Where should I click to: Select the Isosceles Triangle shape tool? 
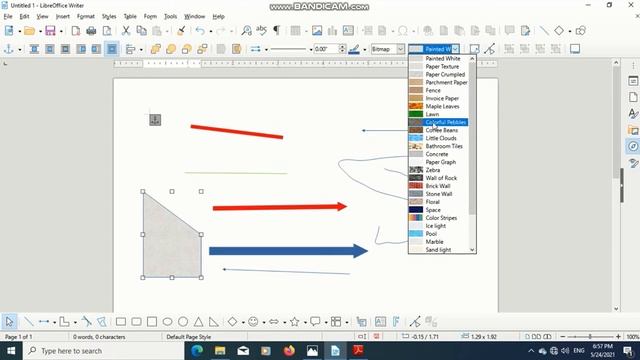pos(198,322)
